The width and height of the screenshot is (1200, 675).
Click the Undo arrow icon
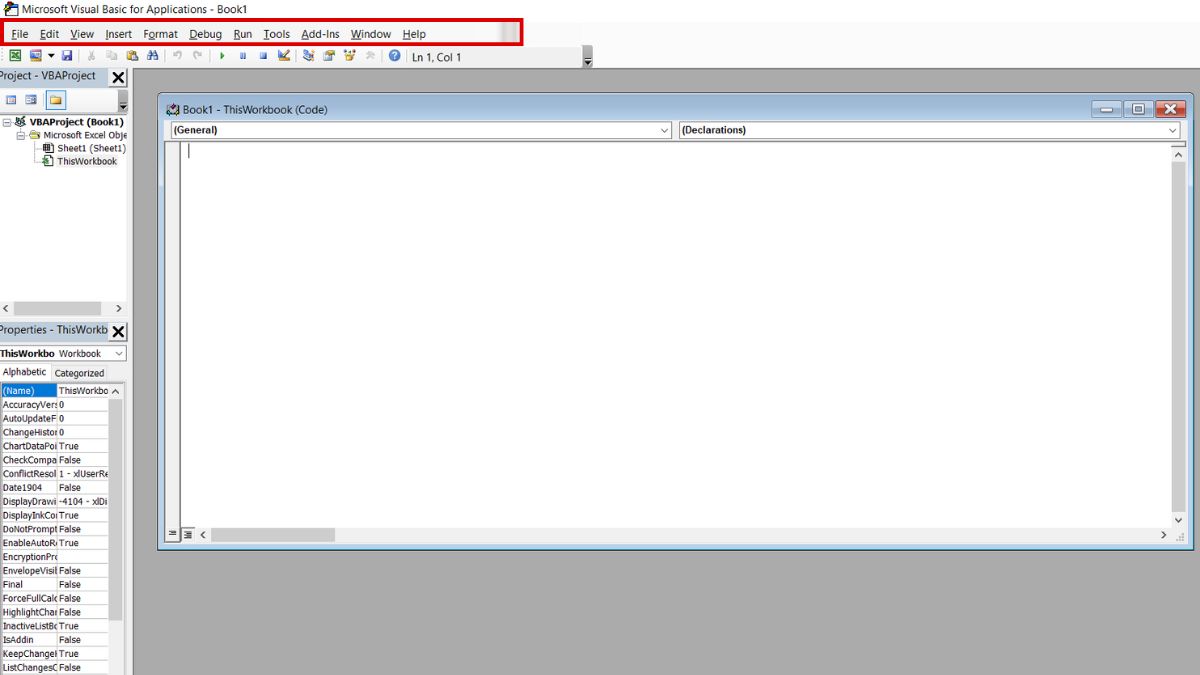tap(177, 56)
